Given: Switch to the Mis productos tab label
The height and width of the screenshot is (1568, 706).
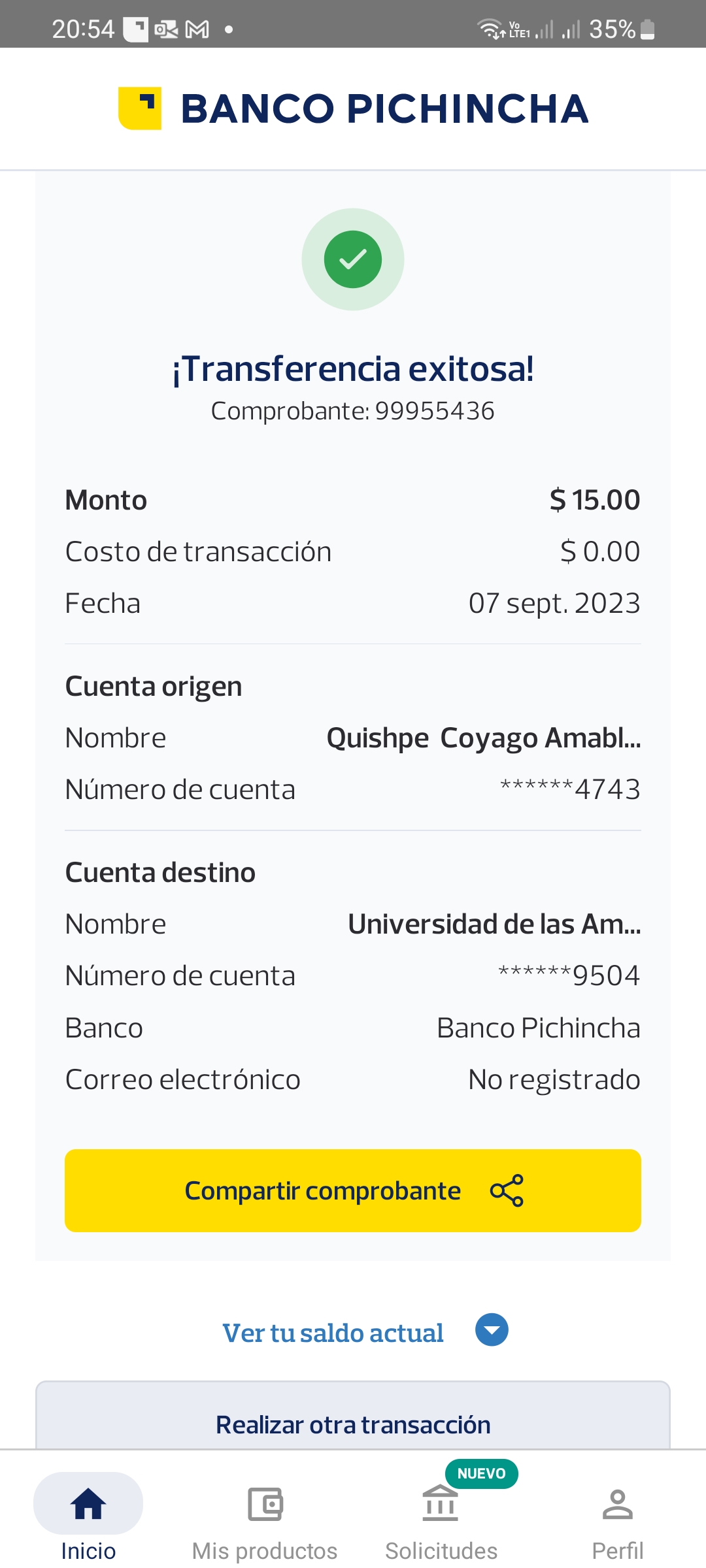Looking at the screenshot, I should (265, 1550).
